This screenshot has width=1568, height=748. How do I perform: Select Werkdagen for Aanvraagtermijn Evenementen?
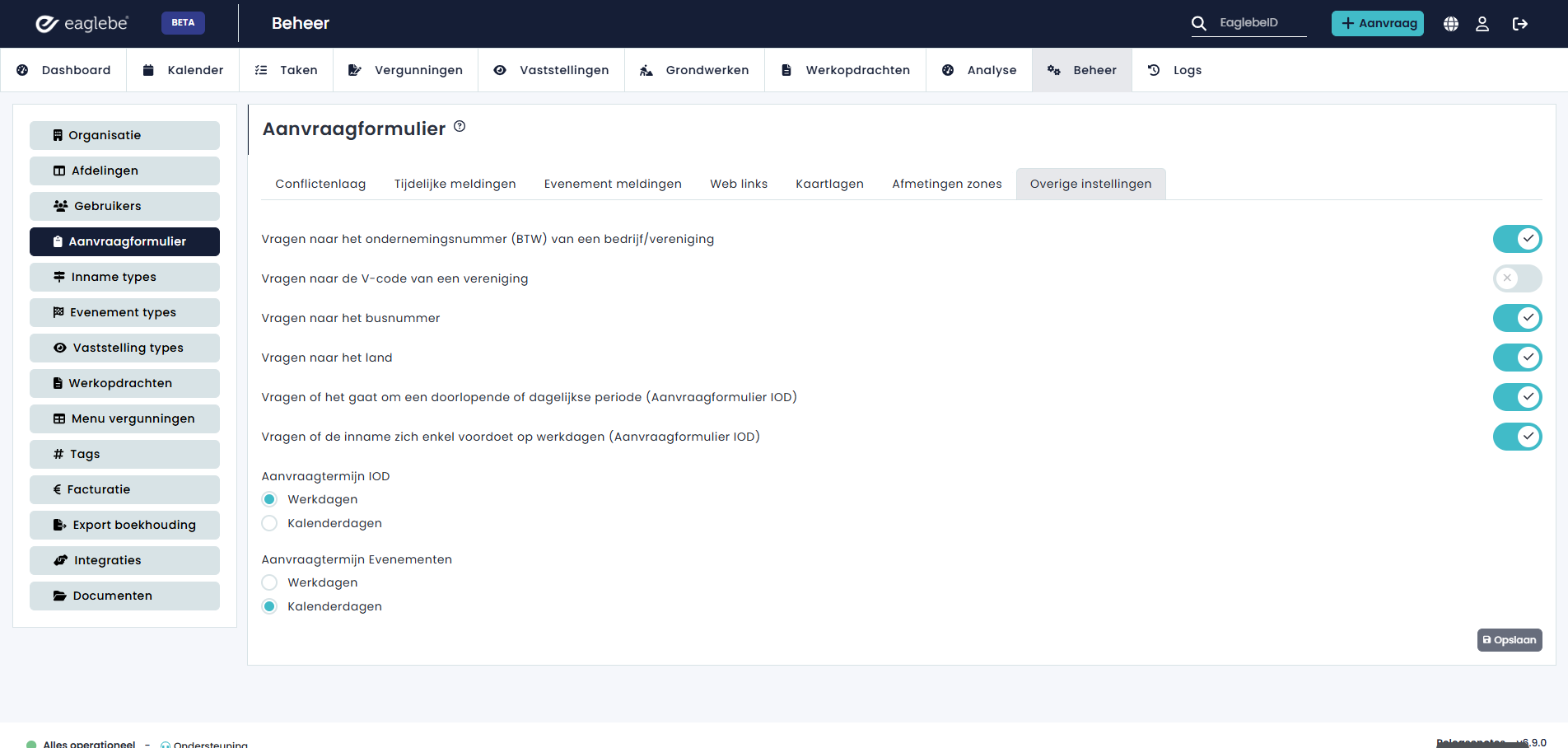click(269, 582)
